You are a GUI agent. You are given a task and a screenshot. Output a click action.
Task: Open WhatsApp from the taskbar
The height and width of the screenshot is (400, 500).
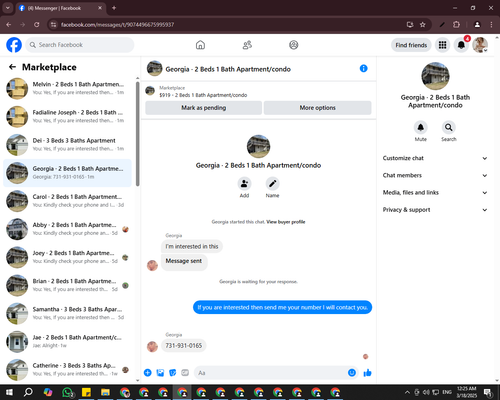click(67, 392)
